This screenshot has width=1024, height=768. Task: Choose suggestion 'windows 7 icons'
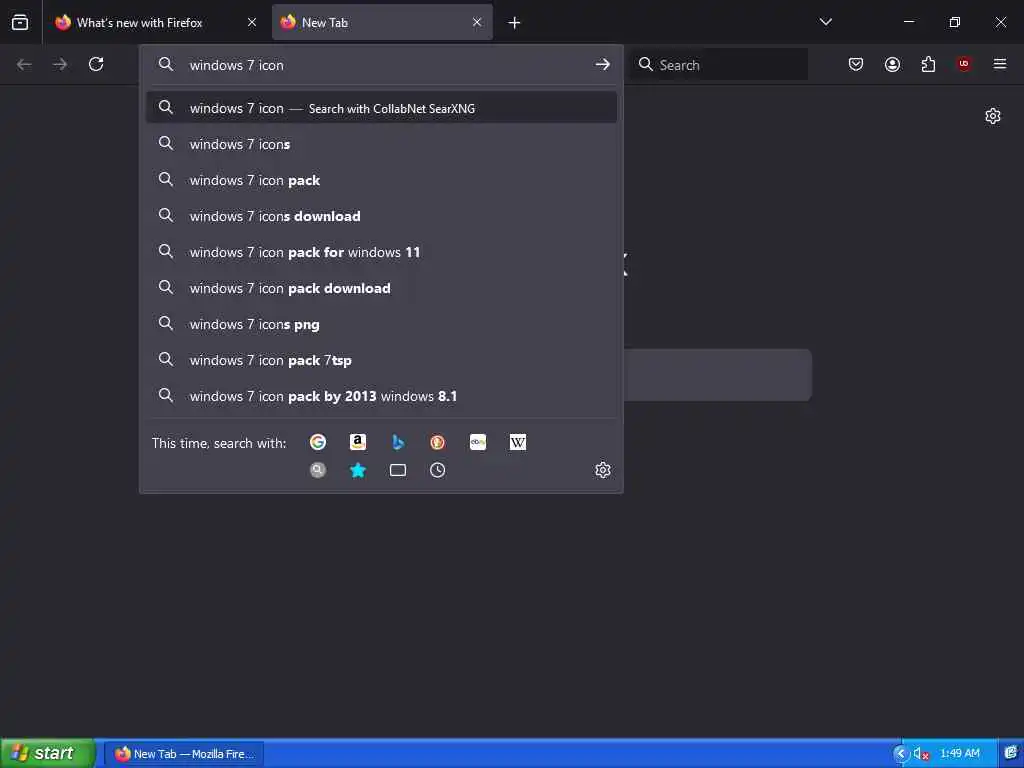[381, 144]
